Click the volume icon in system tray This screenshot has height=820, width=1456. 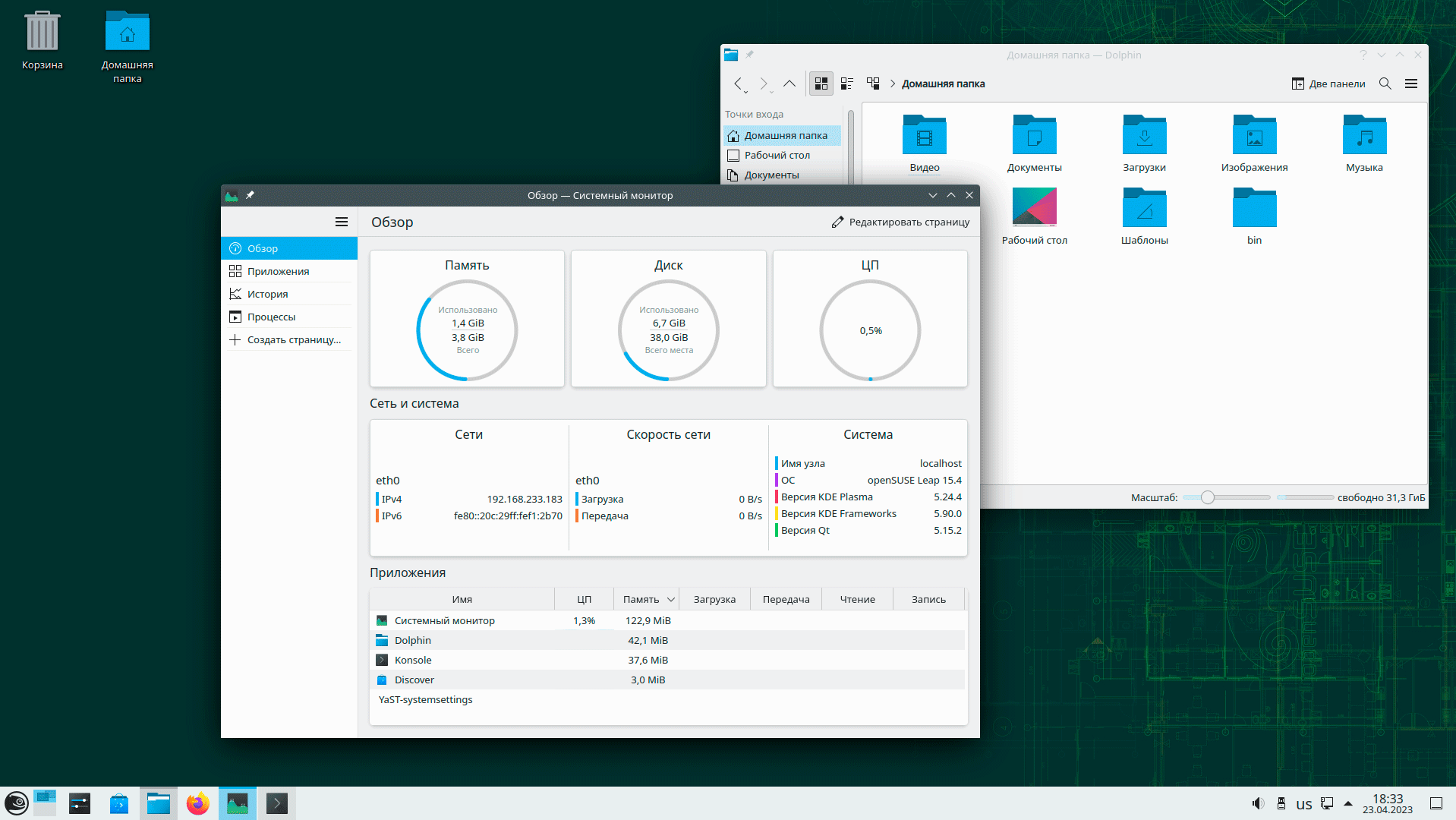pos(1258,803)
